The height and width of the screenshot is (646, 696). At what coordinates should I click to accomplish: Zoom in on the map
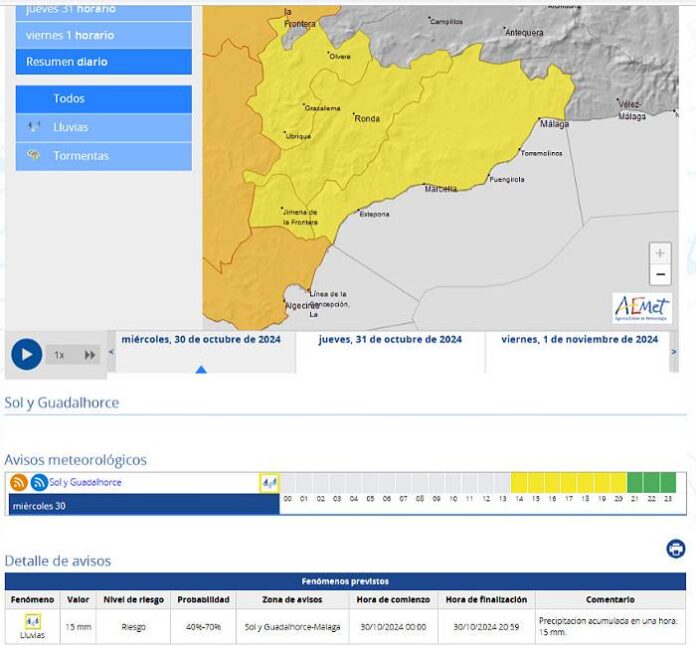(x=660, y=254)
